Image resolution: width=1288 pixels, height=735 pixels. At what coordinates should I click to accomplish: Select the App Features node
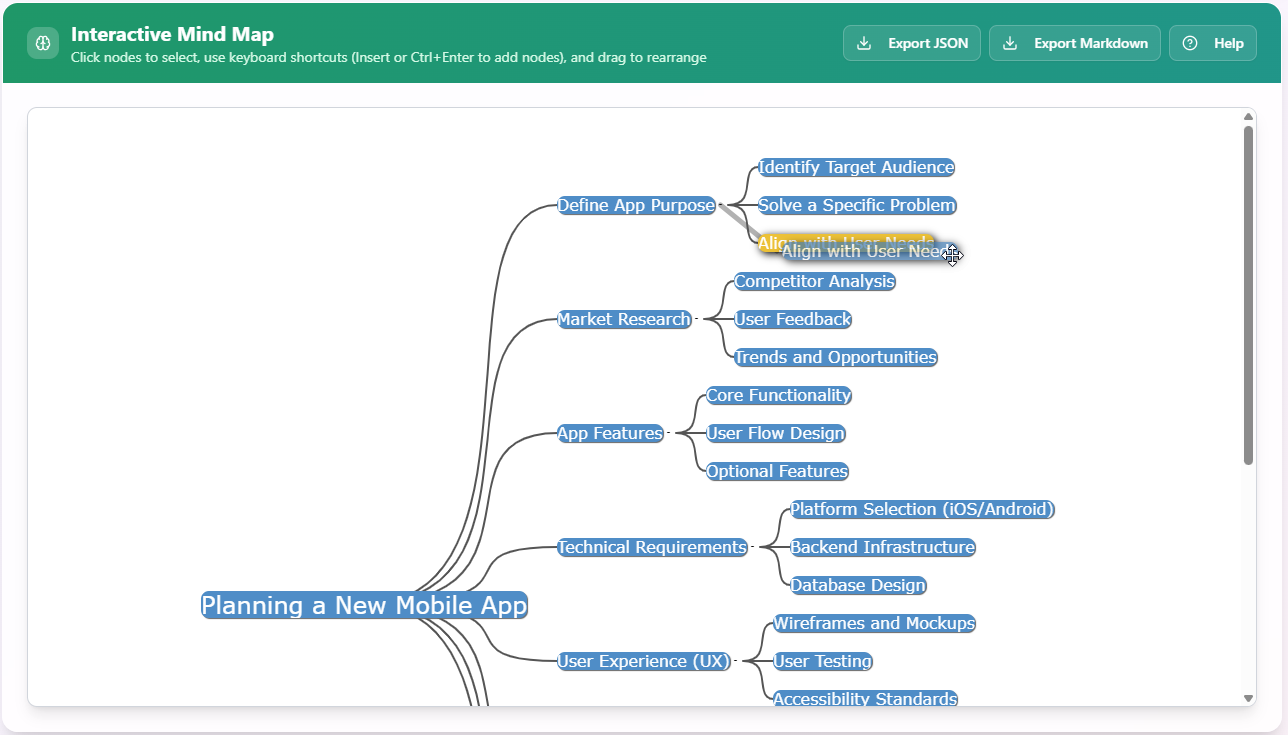610,433
